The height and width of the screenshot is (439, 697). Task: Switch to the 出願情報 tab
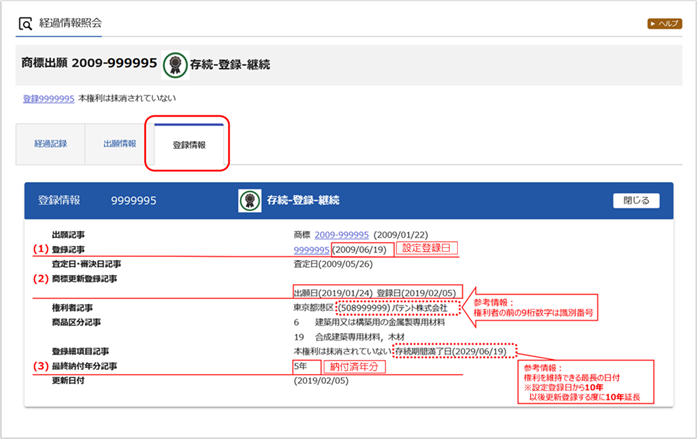[120, 144]
